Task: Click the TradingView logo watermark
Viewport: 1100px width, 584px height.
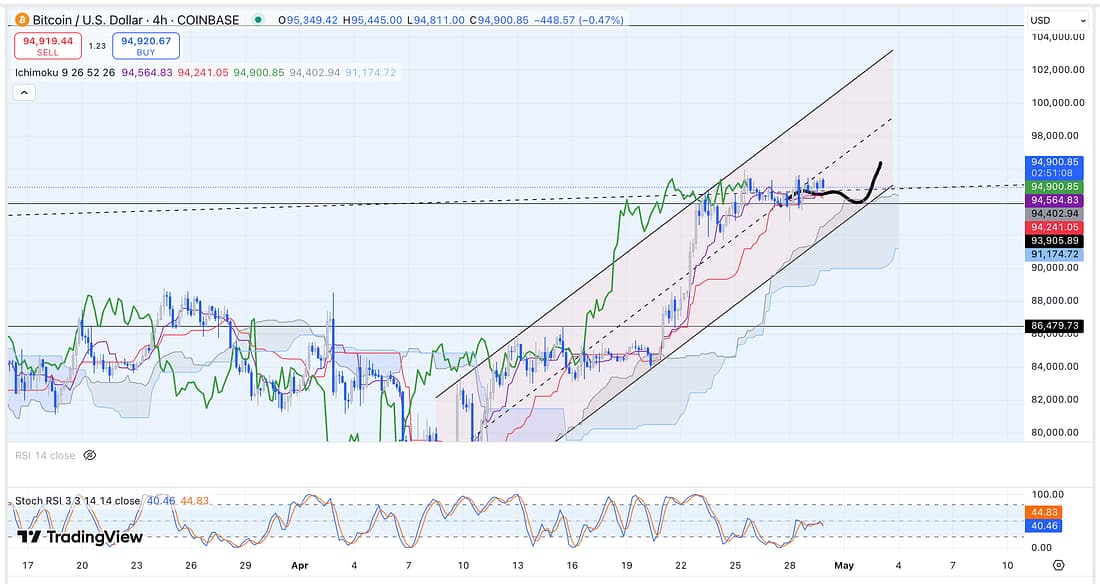Action: pyautogui.click(x=80, y=537)
